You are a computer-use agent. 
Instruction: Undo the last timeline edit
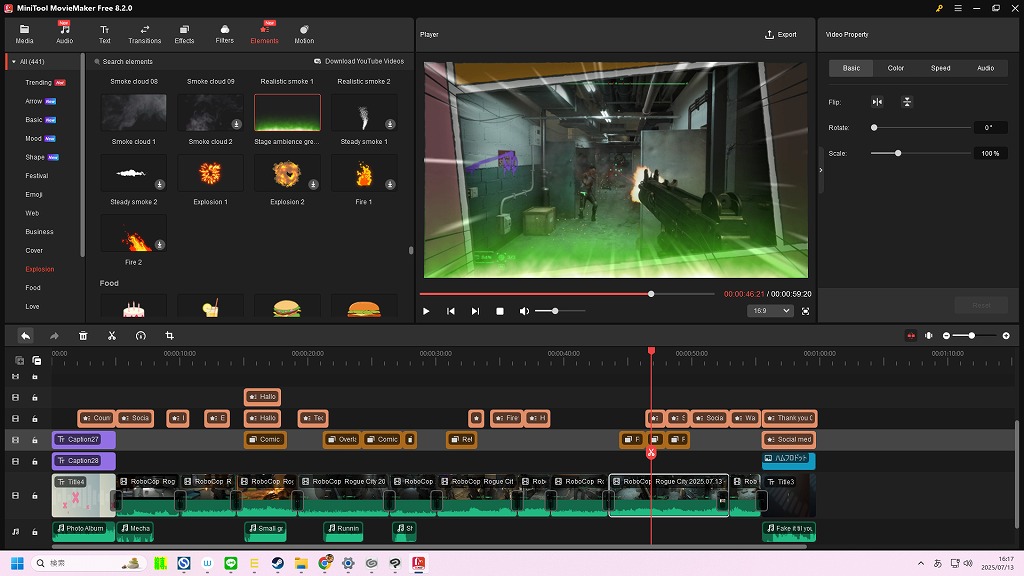click(25, 336)
